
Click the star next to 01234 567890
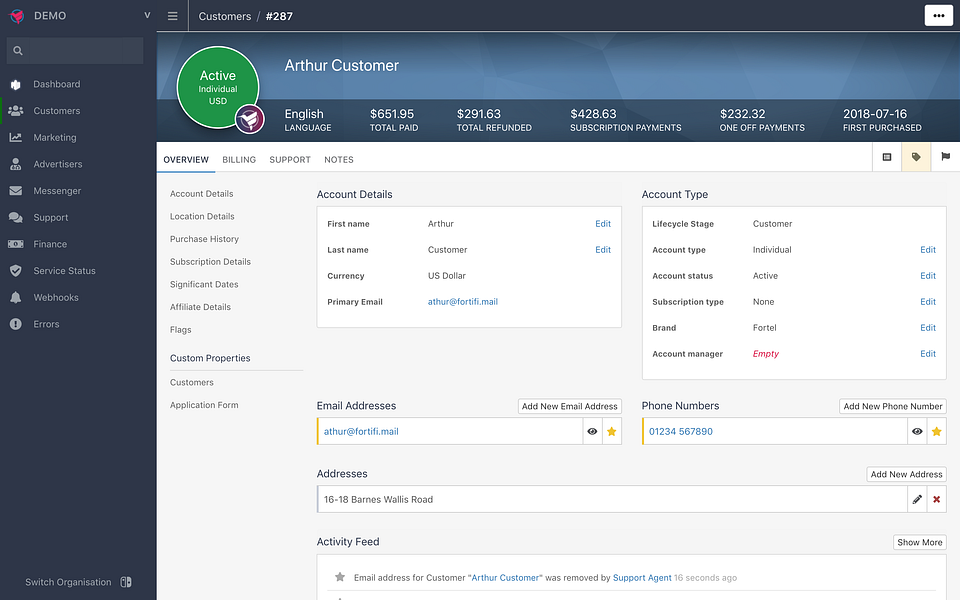937,432
